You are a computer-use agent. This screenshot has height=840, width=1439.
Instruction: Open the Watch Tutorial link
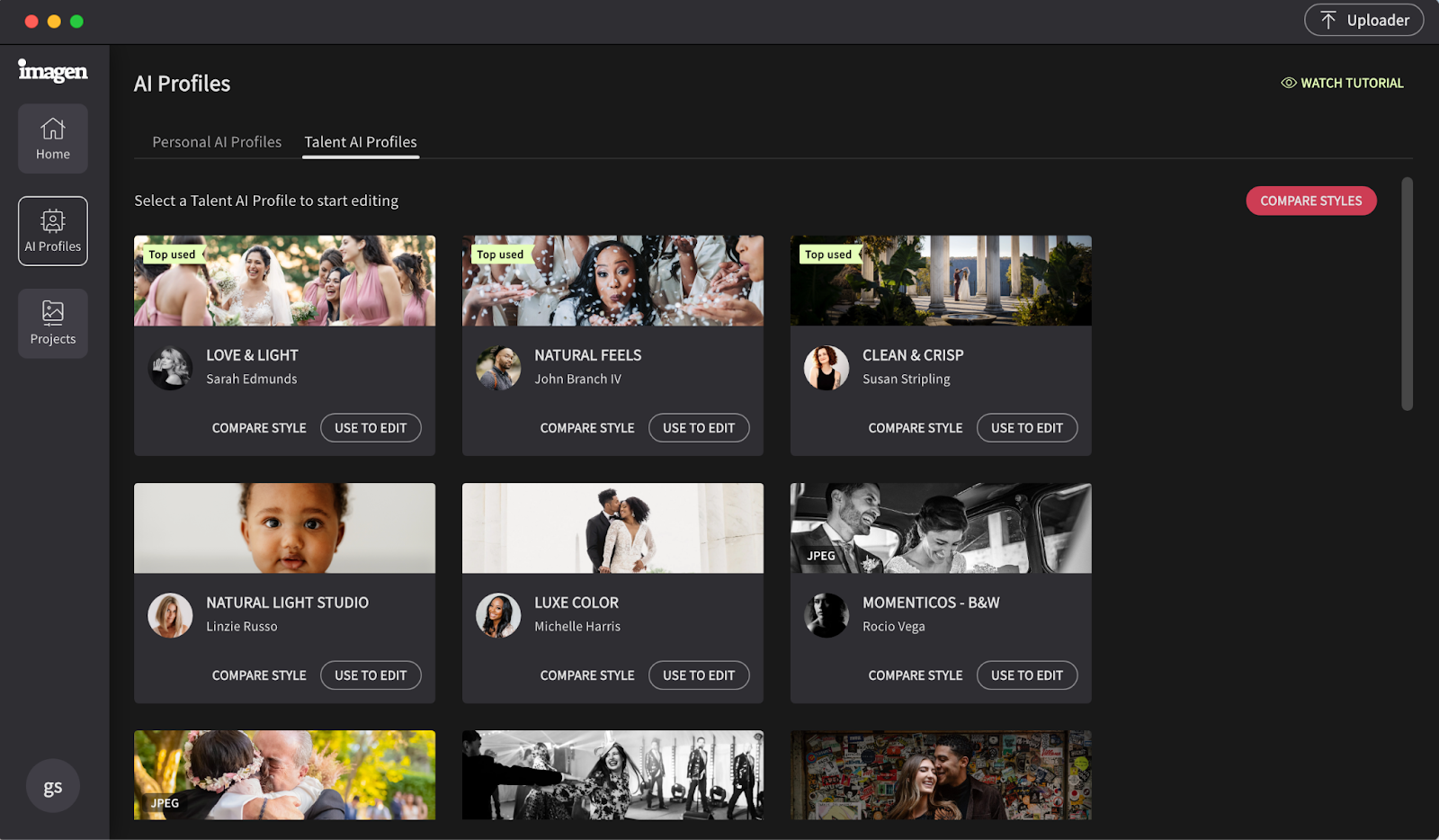point(1342,83)
